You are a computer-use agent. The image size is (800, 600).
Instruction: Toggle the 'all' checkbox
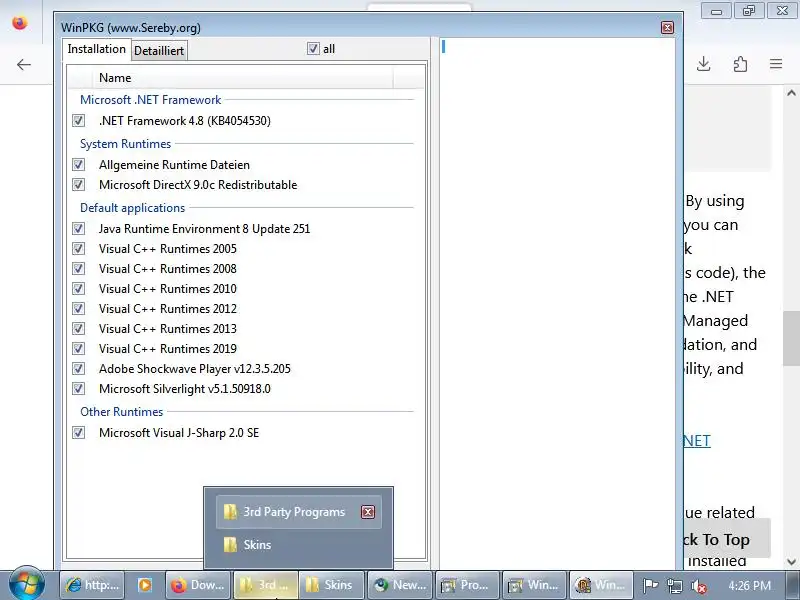tap(313, 48)
